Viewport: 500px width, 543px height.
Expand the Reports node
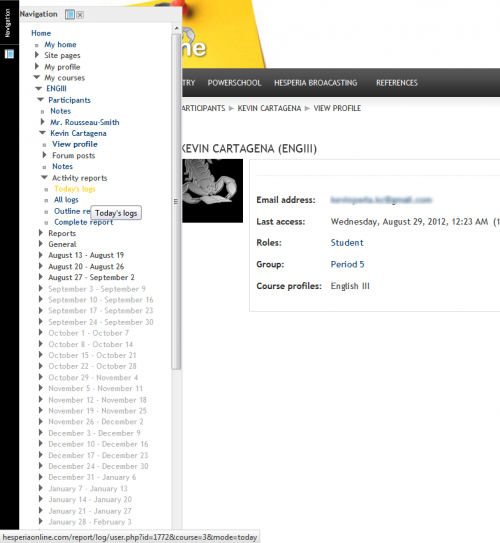41,233
